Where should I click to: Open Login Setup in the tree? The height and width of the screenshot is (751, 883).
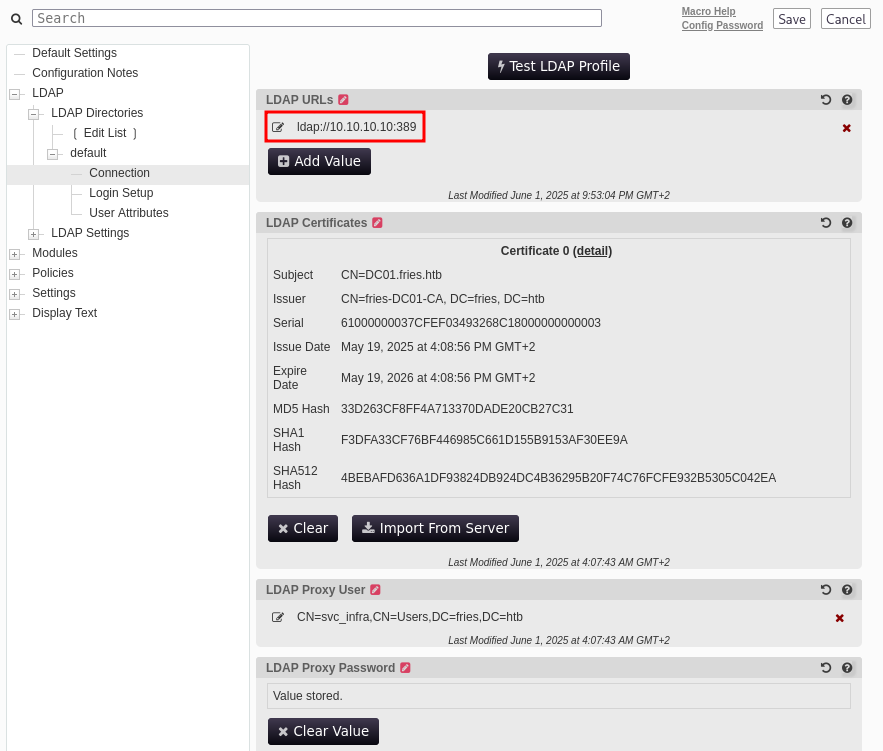(x=121, y=193)
